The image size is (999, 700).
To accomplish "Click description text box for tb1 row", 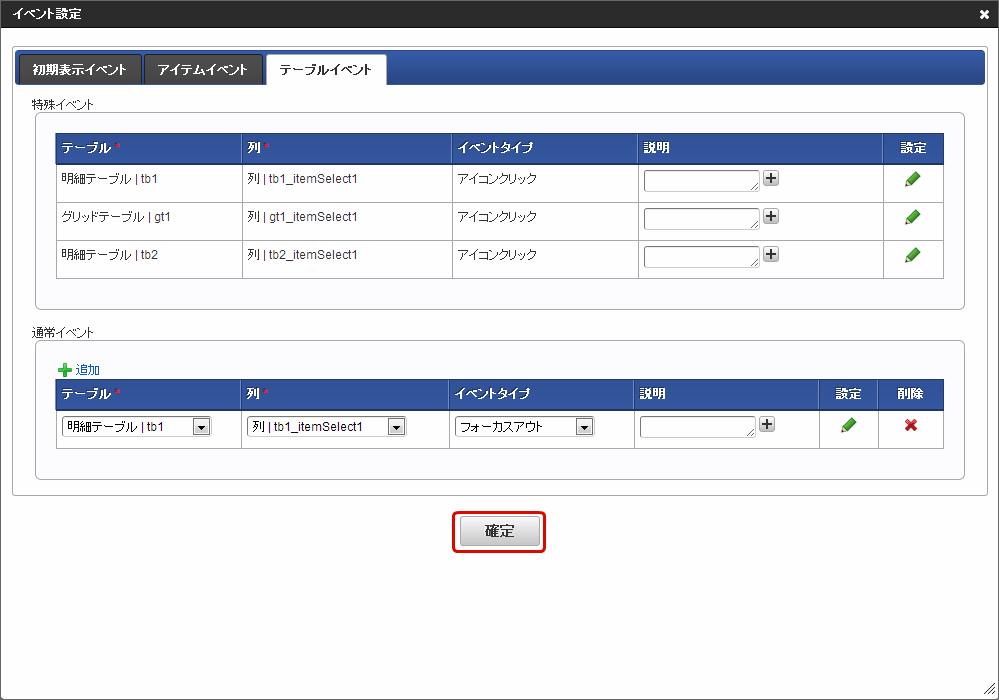I will 701,180.
